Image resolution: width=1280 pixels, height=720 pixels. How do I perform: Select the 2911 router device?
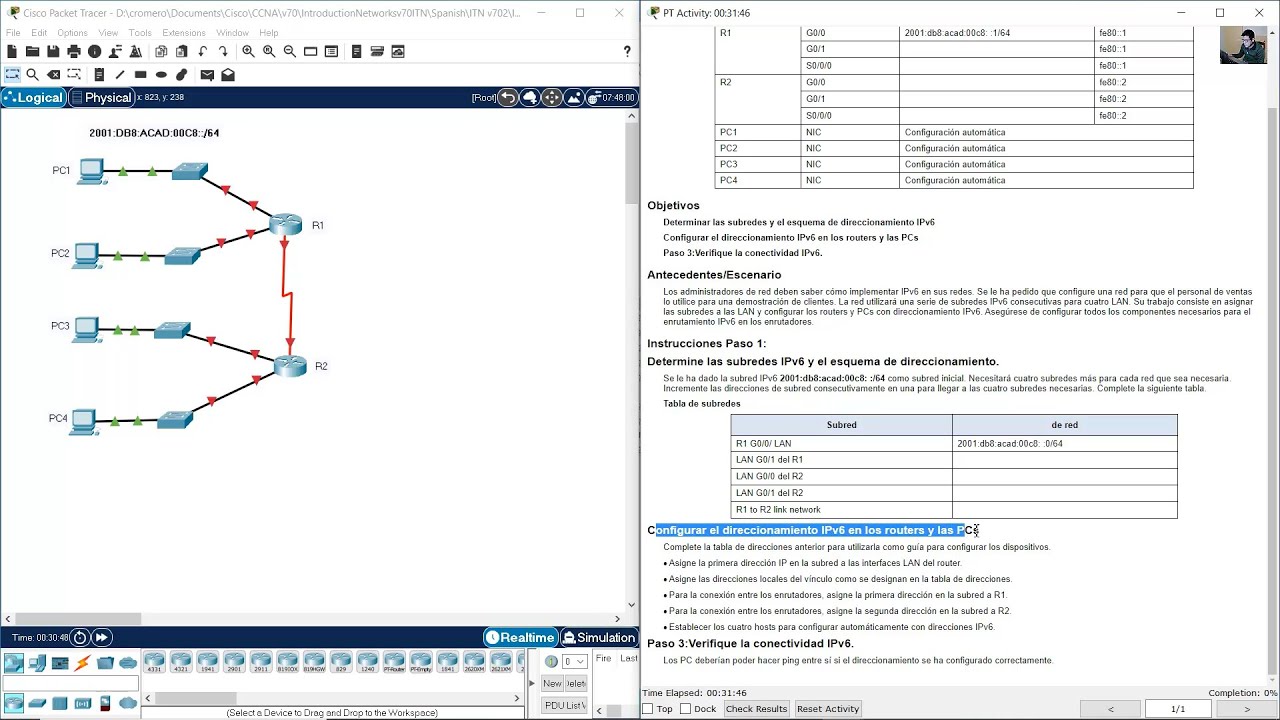tap(261, 661)
